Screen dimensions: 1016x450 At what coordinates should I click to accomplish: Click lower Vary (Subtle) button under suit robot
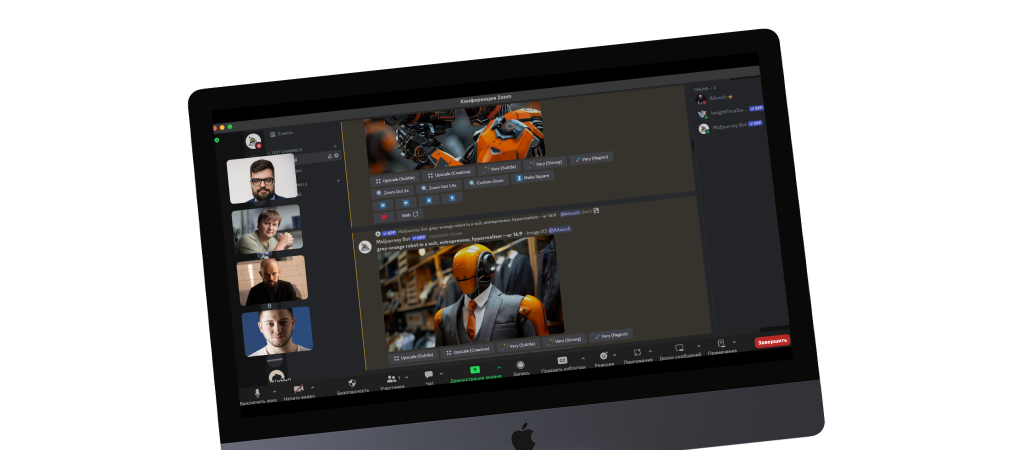click(518, 344)
